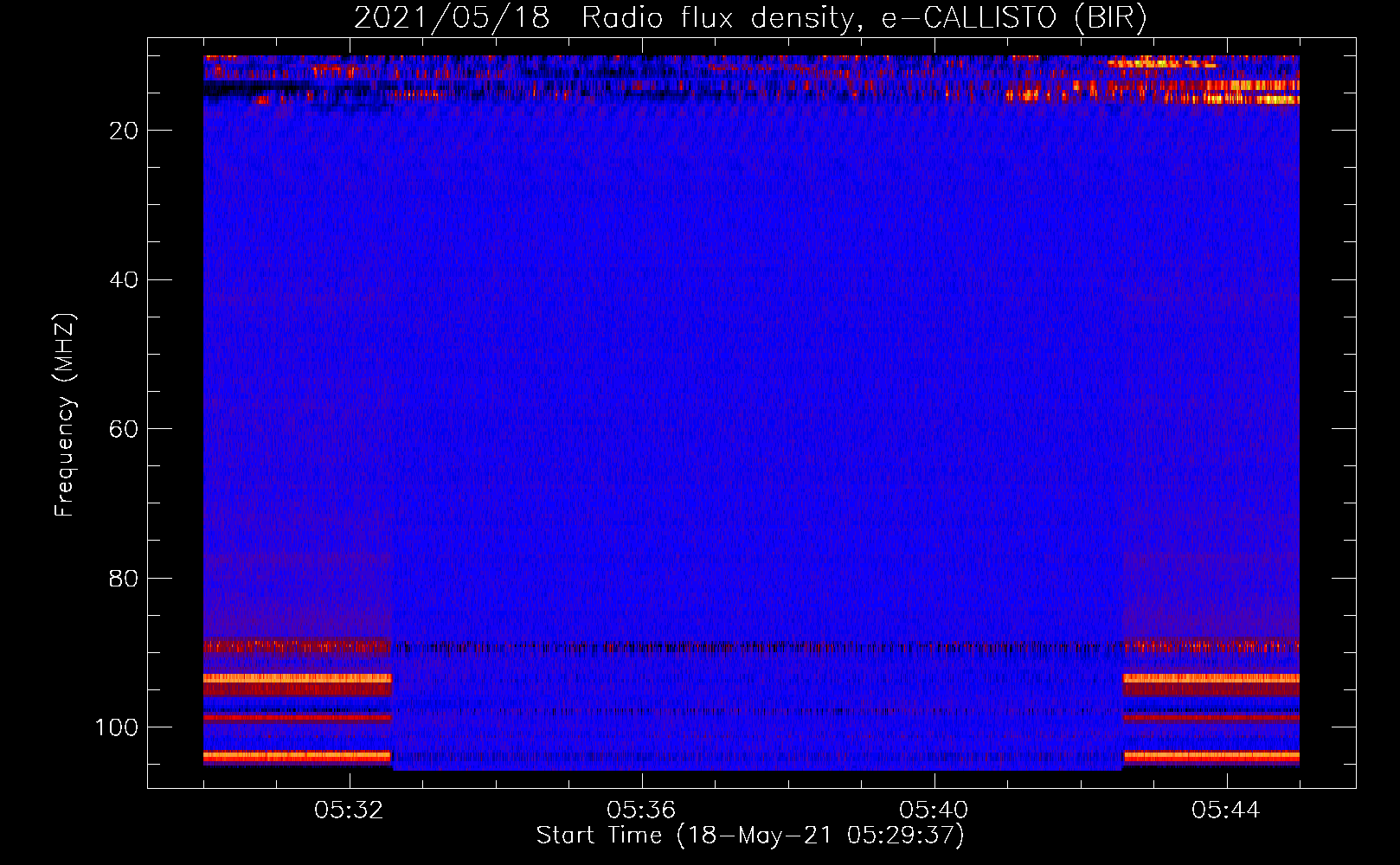The height and width of the screenshot is (865, 1400).
Task: Click the 05:40 time tick label
Action: tap(934, 811)
